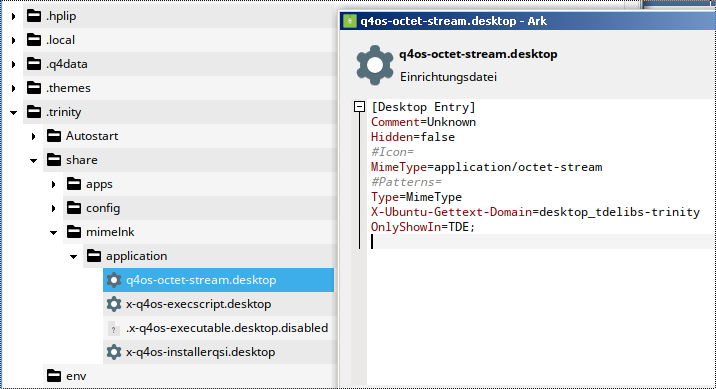Select .themes folder name
The width and height of the screenshot is (716, 389).
click(68, 88)
